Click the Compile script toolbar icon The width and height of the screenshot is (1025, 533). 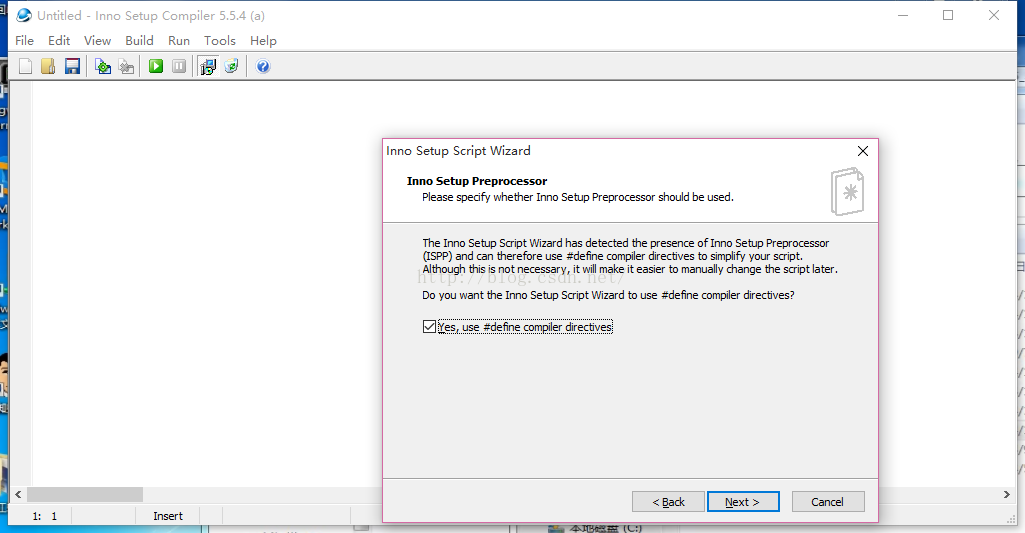pyautogui.click(x=103, y=66)
